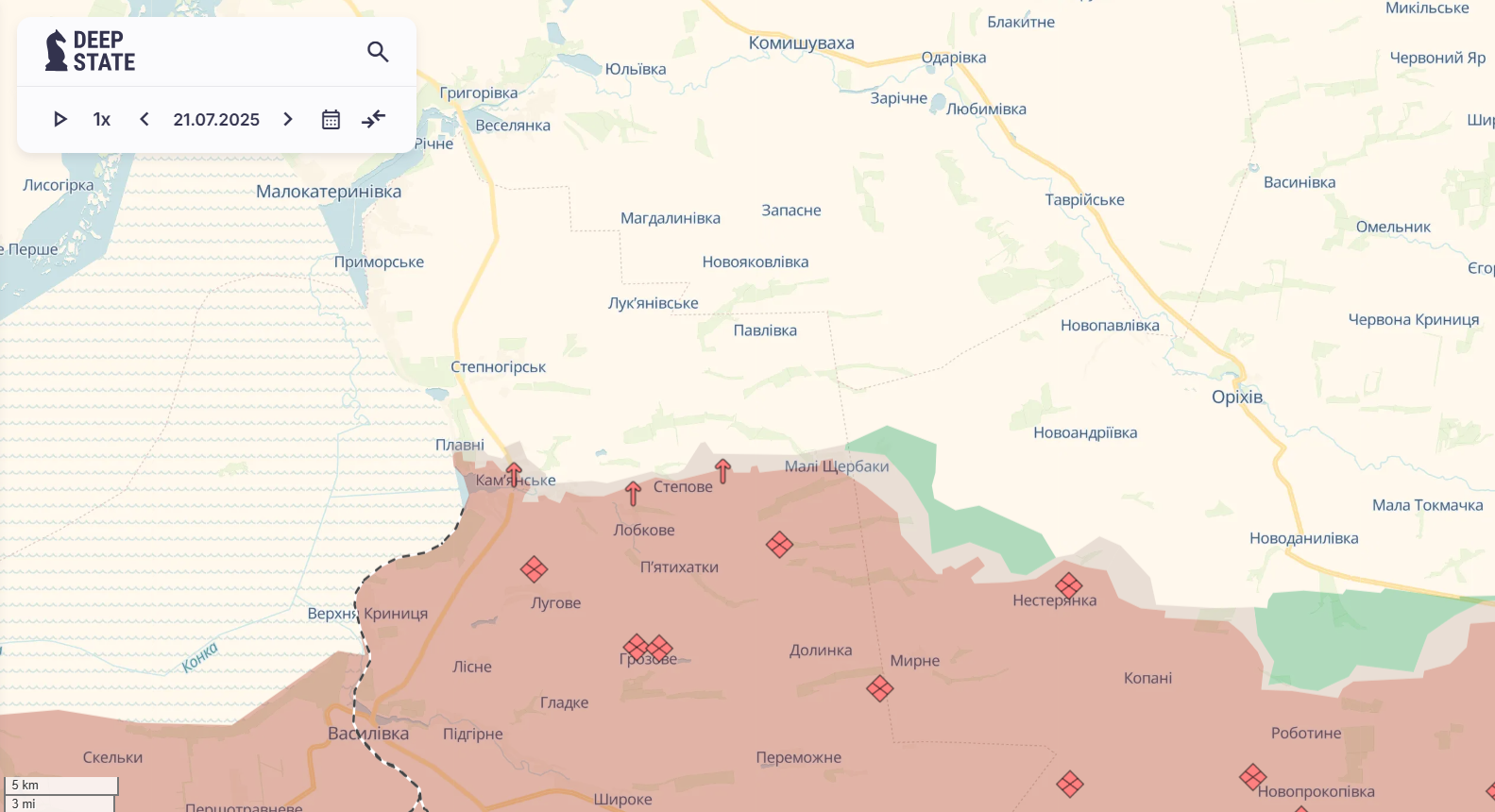Open the map search
This screenshot has height=812, width=1495.
click(x=378, y=52)
